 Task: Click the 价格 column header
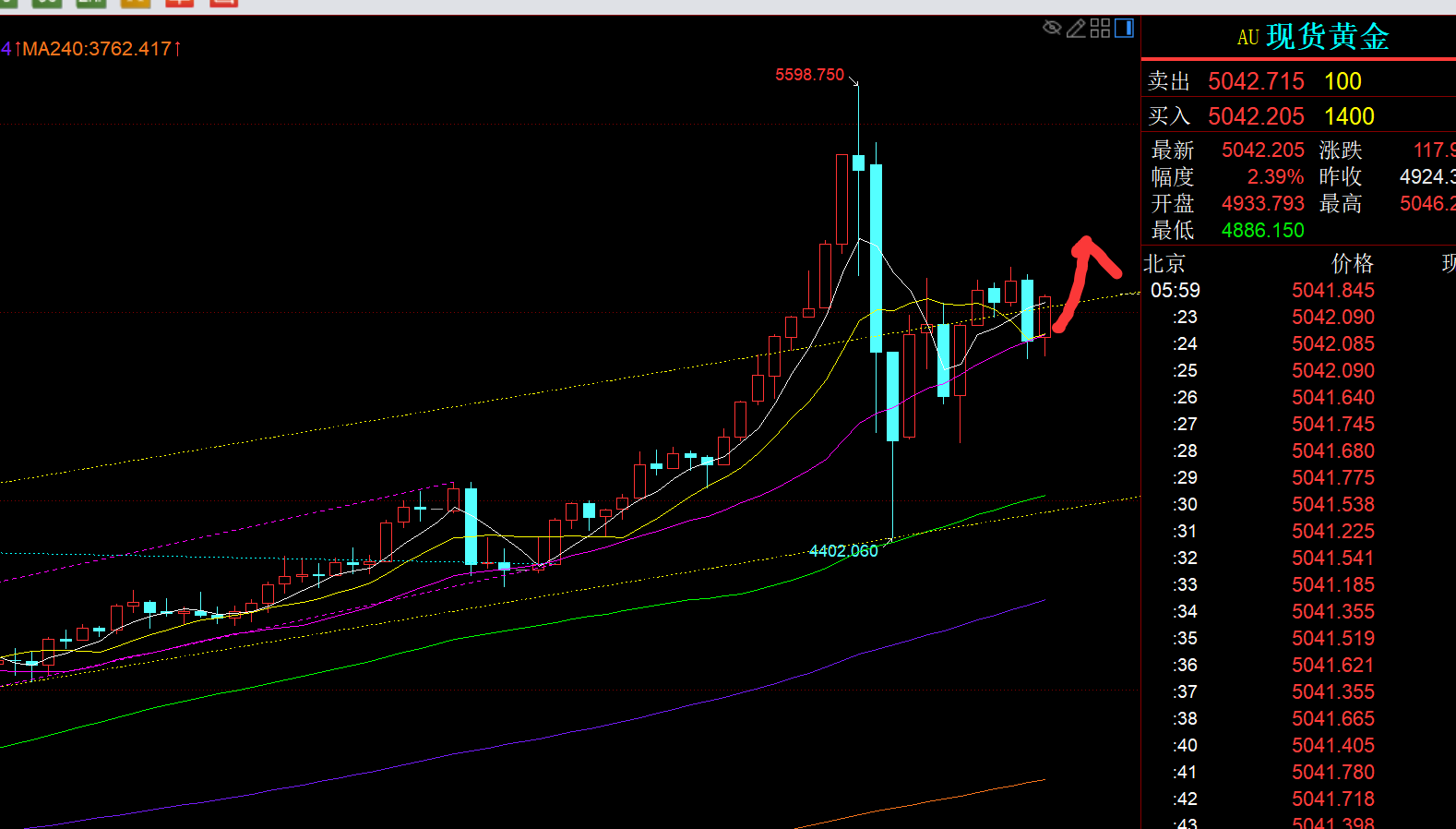click(1353, 264)
